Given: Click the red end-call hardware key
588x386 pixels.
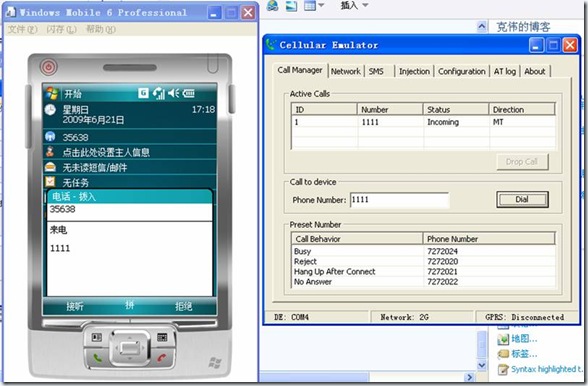Looking at the screenshot, I should tap(162, 358).
